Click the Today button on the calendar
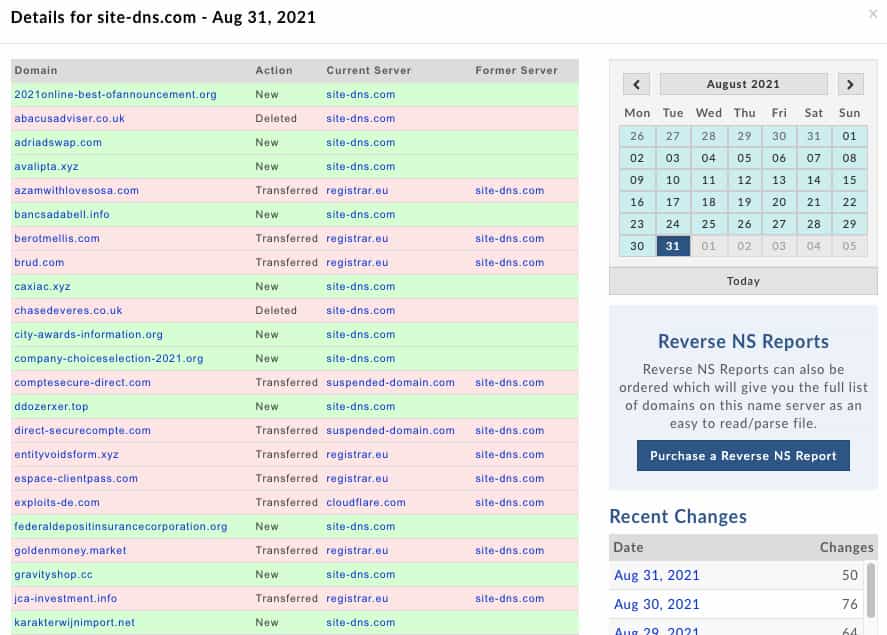887x635 pixels. click(x=742, y=281)
